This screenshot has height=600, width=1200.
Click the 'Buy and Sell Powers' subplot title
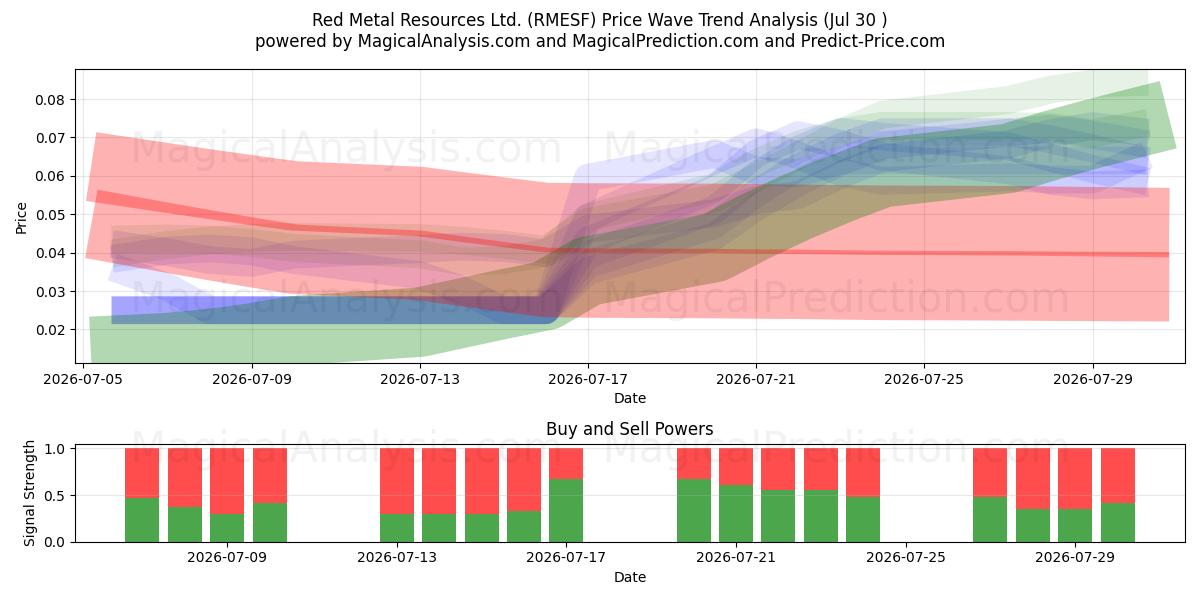click(630, 429)
